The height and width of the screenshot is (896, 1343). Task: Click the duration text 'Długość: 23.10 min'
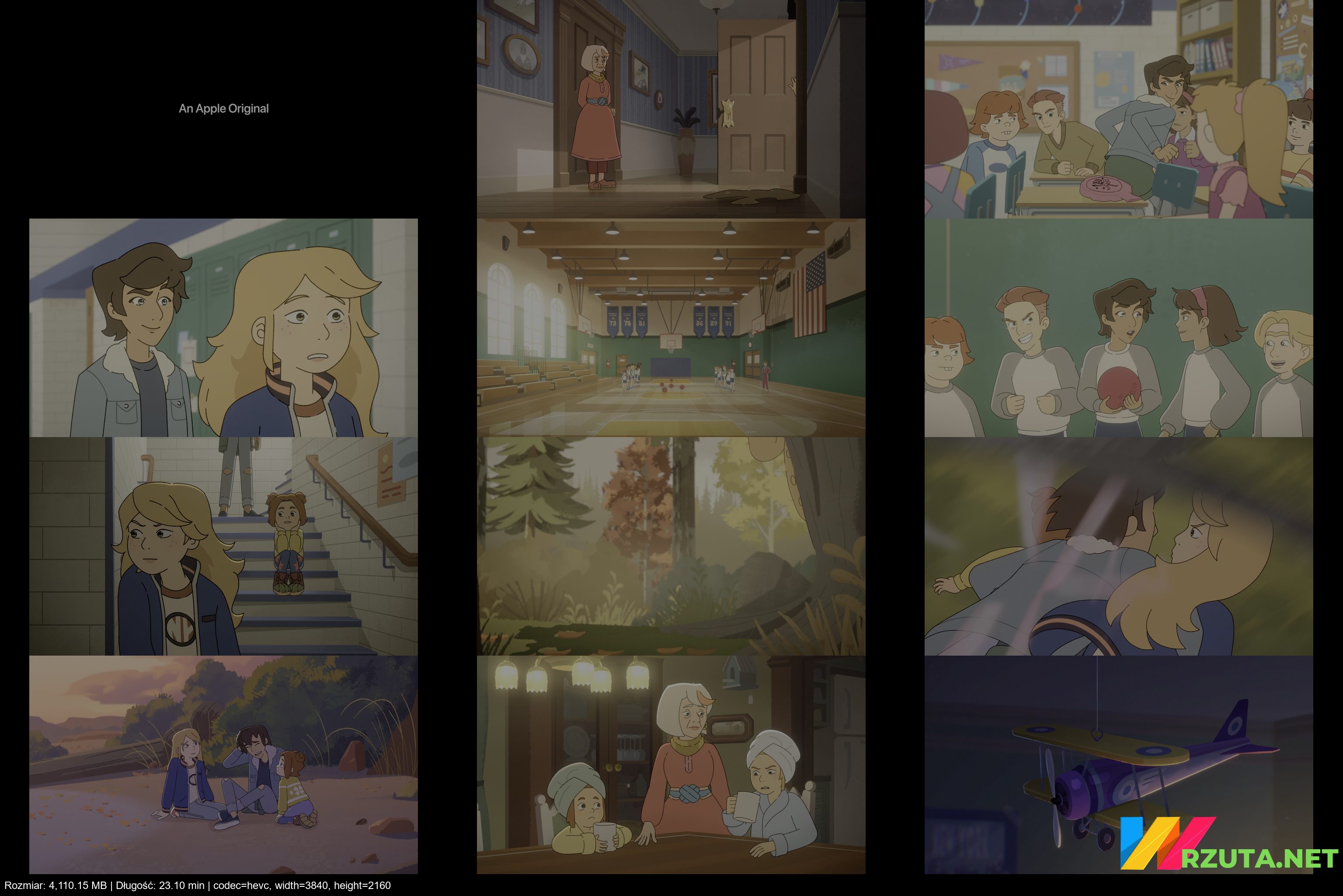click(x=160, y=885)
